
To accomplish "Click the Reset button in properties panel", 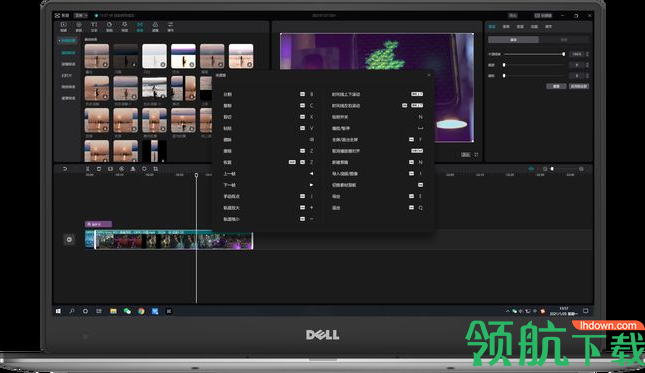I will point(556,86).
